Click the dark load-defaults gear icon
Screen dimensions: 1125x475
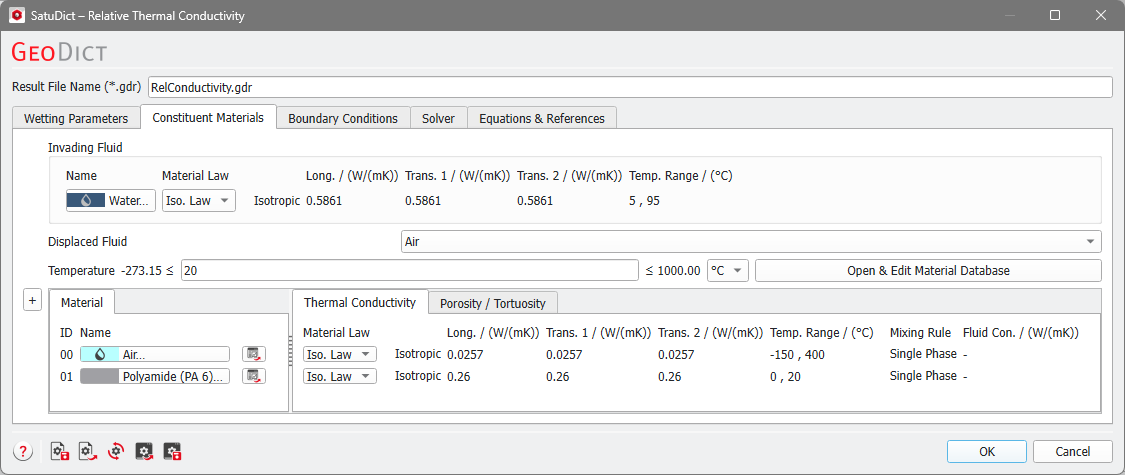click(144, 451)
